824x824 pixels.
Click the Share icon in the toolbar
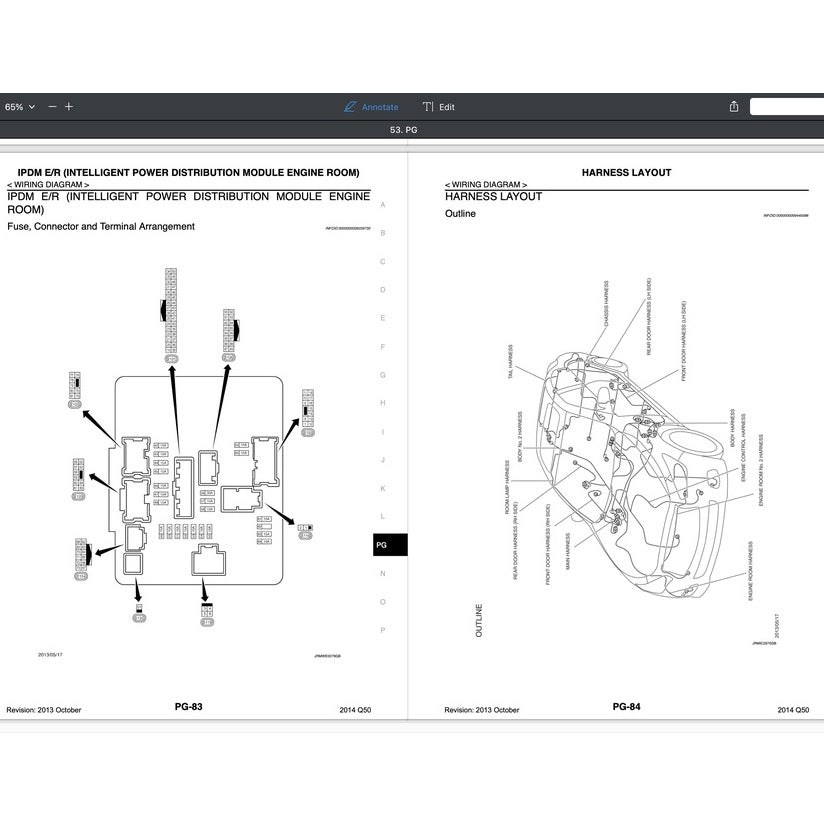click(731, 106)
